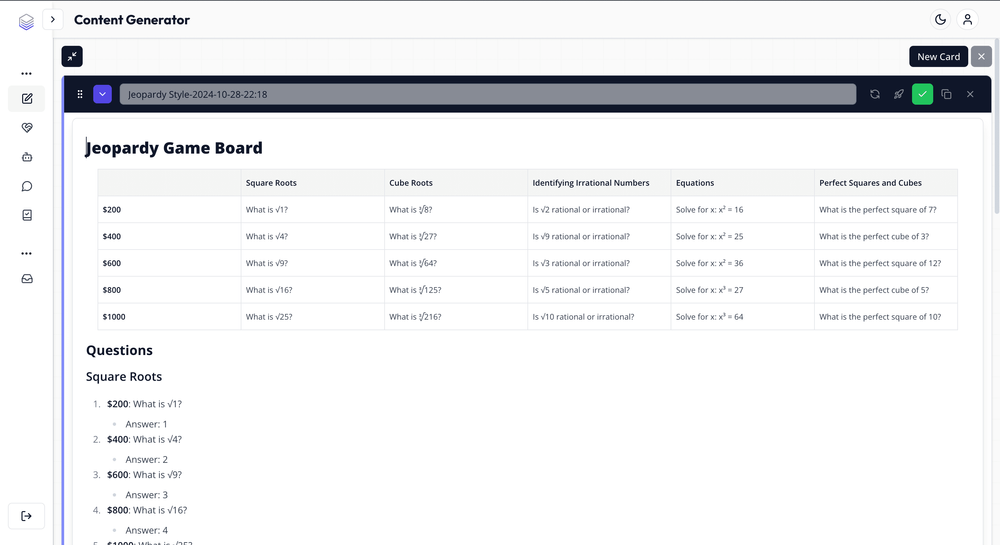The height and width of the screenshot is (545, 1000).
Task: Open the lower three-dot sidebar menu
Action: pyautogui.click(x=27, y=253)
